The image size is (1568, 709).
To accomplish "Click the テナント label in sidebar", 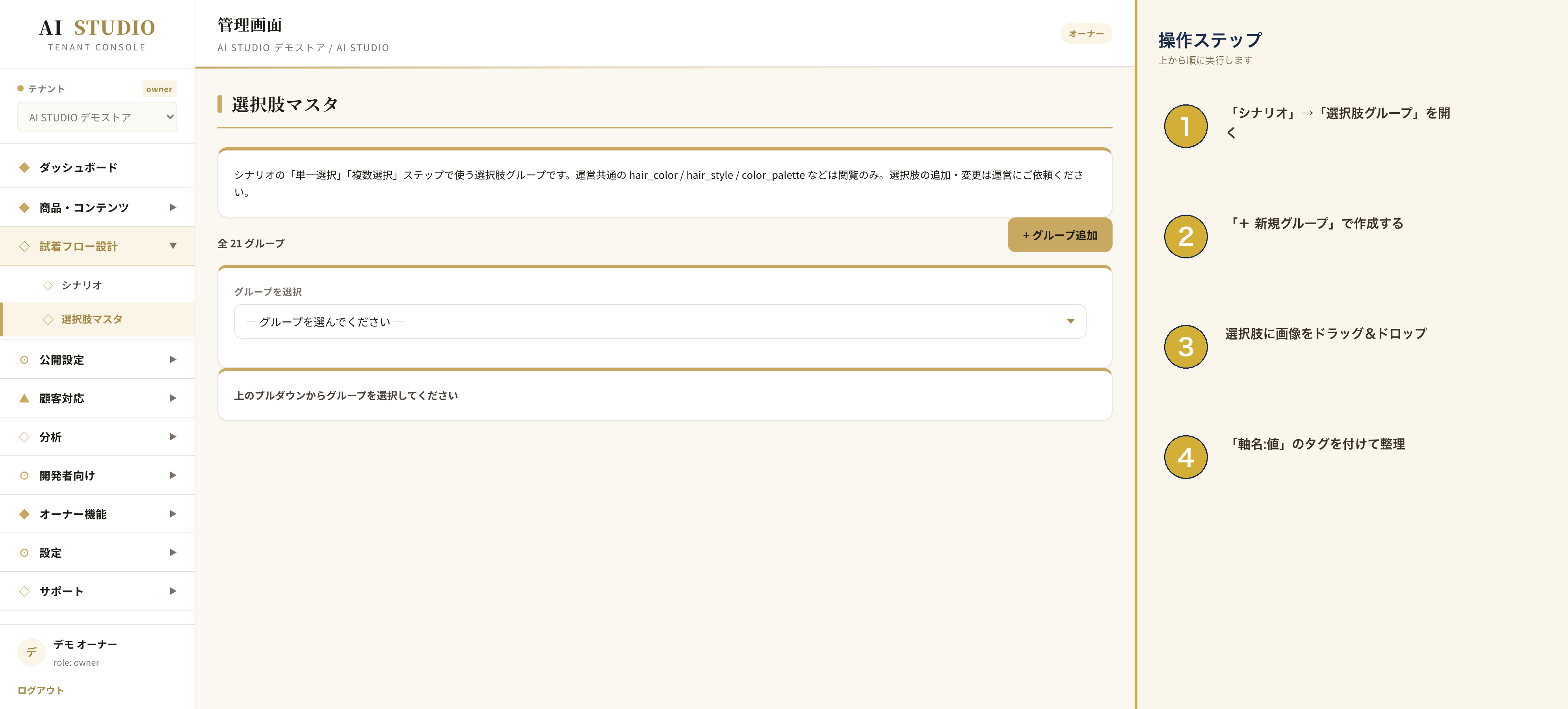I will pos(46,89).
